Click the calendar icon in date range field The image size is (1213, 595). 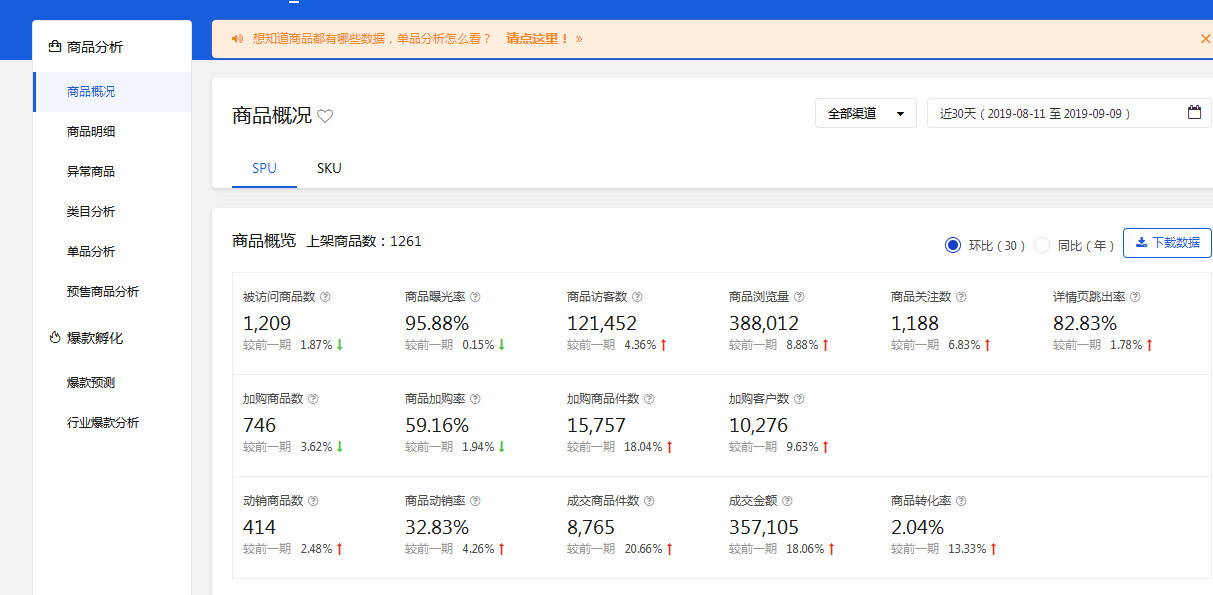point(1194,113)
